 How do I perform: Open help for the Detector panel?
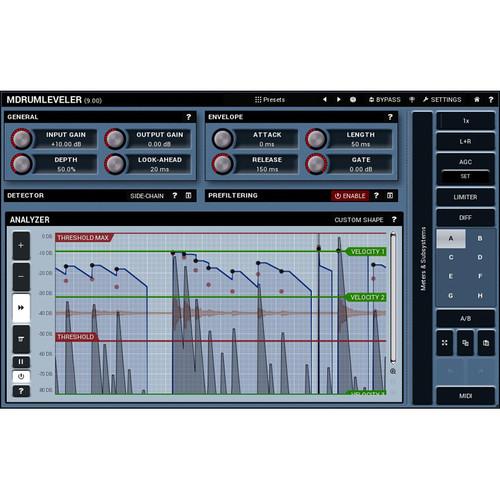(175, 196)
